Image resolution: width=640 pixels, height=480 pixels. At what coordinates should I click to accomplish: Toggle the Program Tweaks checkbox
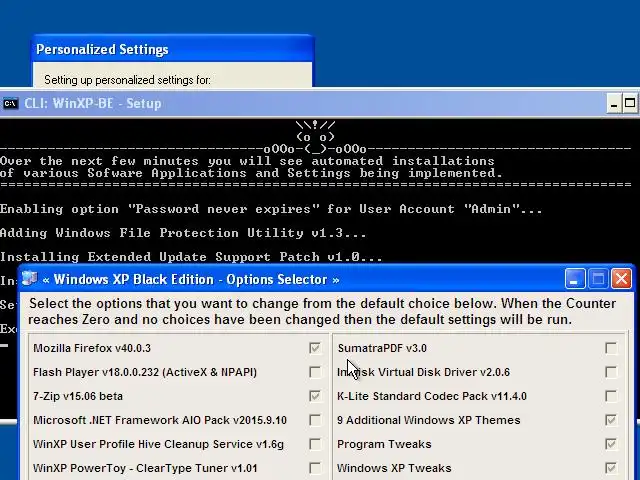(611, 444)
